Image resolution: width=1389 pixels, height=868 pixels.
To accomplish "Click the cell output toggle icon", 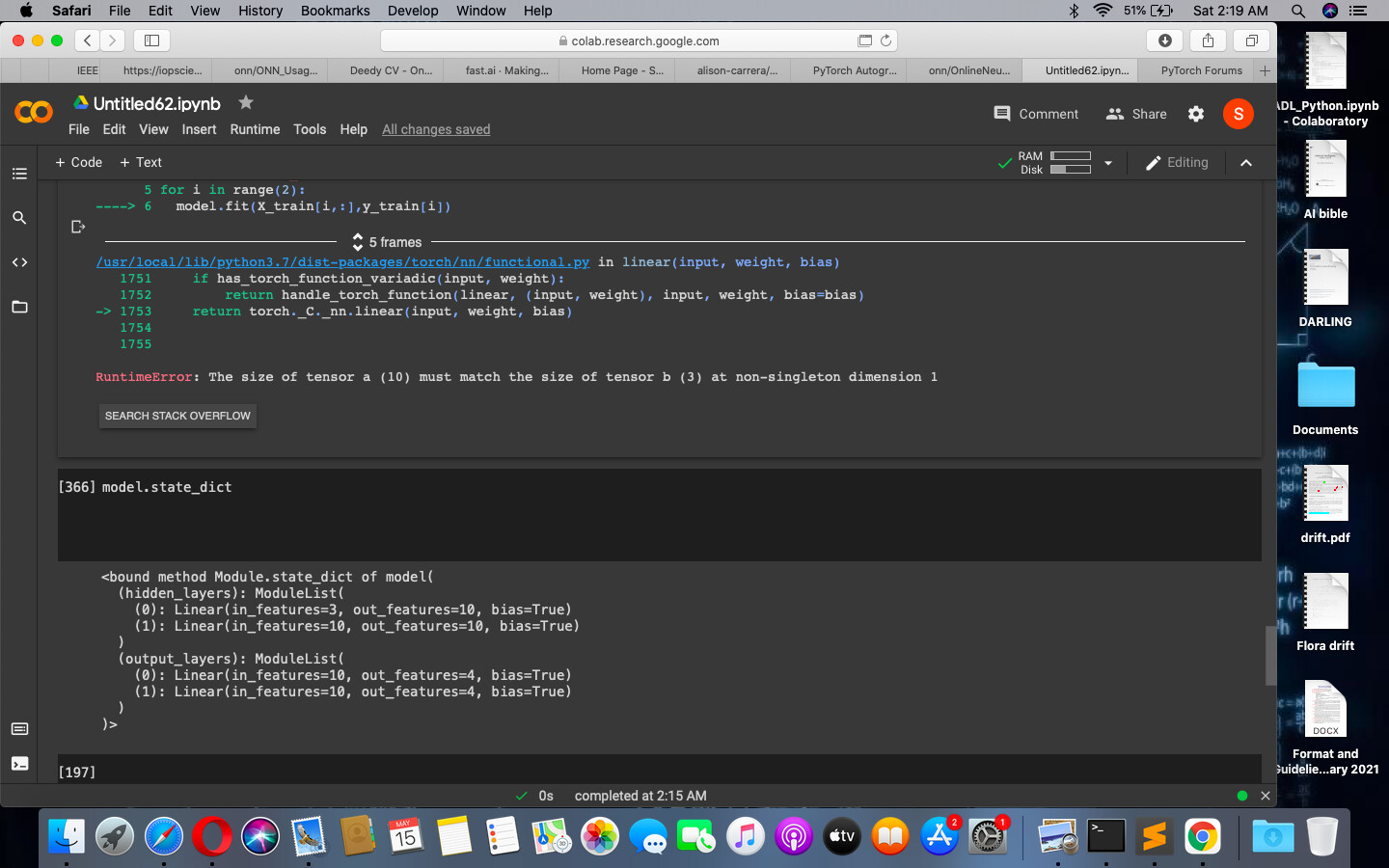I will click(x=78, y=227).
